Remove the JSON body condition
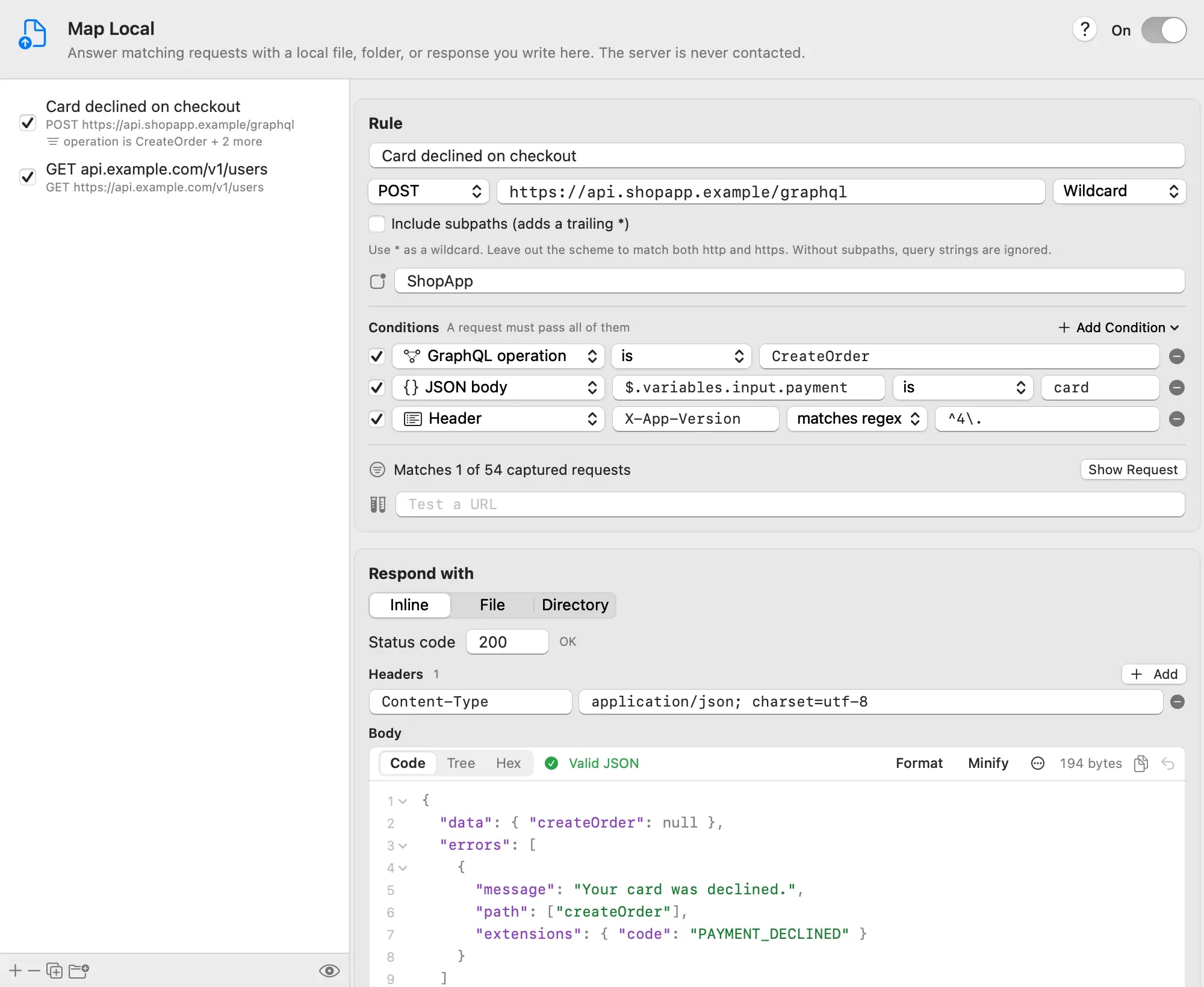Screen dimensions: 1204x987 1177,388
